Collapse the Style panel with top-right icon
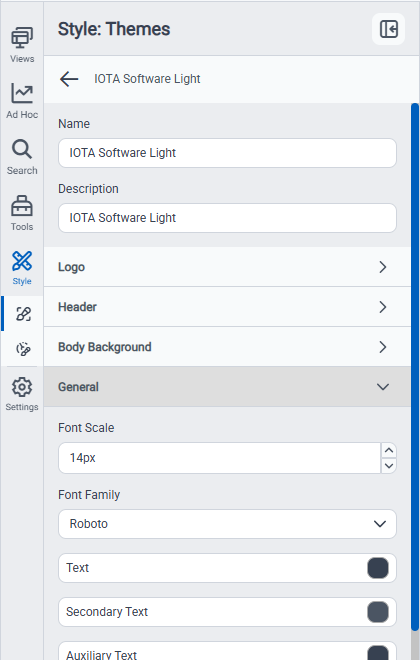Viewport: 420px width, 660px height. pyautogui.click(x=388, y=29)
